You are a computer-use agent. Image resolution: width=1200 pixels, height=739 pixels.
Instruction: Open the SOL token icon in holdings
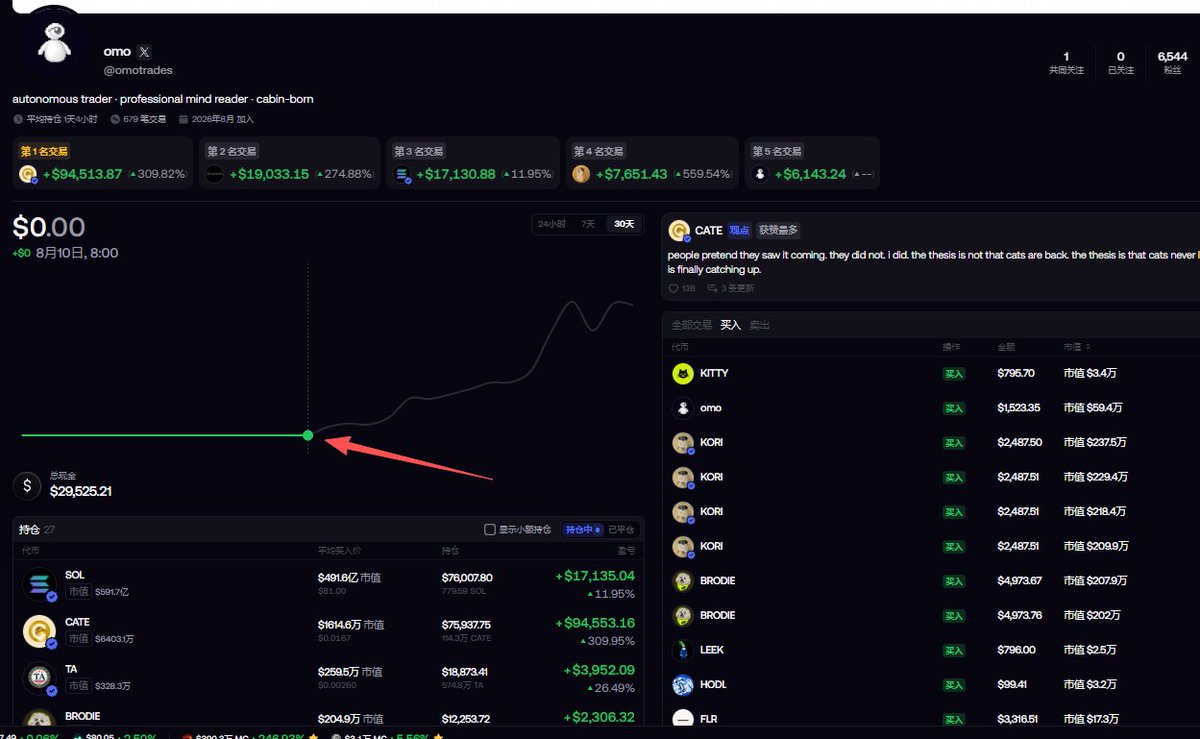40,584
